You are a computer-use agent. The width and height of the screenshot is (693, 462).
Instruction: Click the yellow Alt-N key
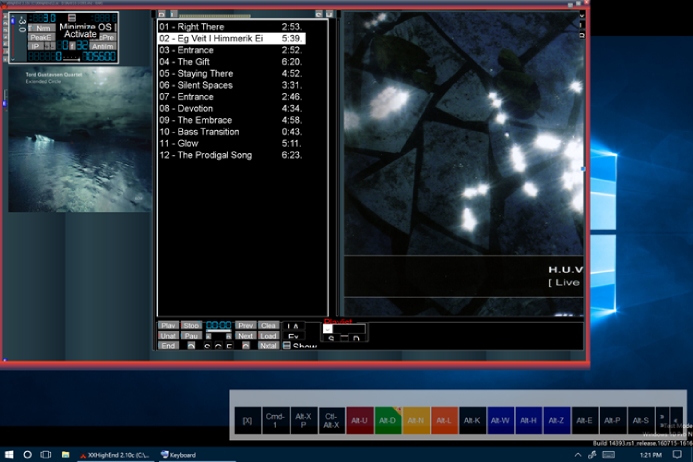tap(415, 420)
